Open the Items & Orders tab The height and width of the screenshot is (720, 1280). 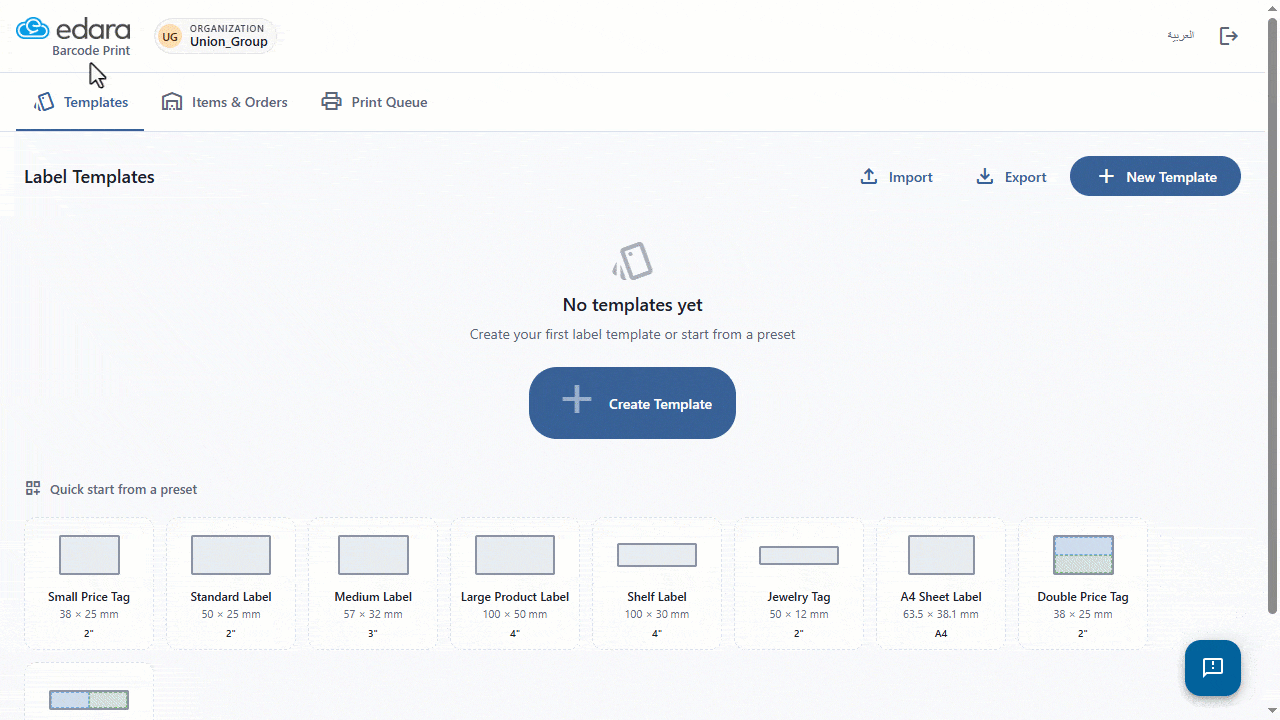pos(224,102)
